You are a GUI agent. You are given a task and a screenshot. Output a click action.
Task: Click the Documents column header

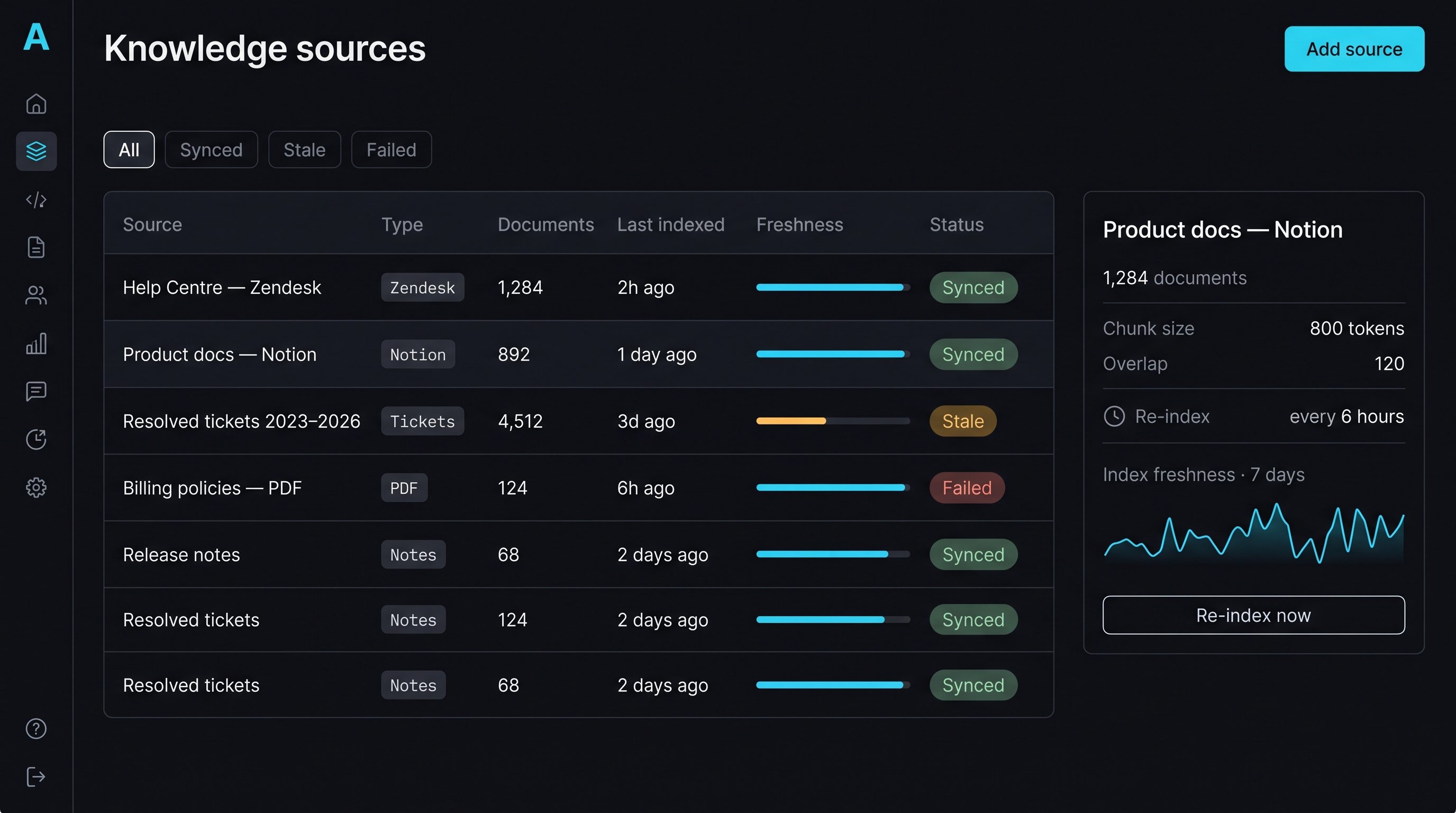point(545,224)
